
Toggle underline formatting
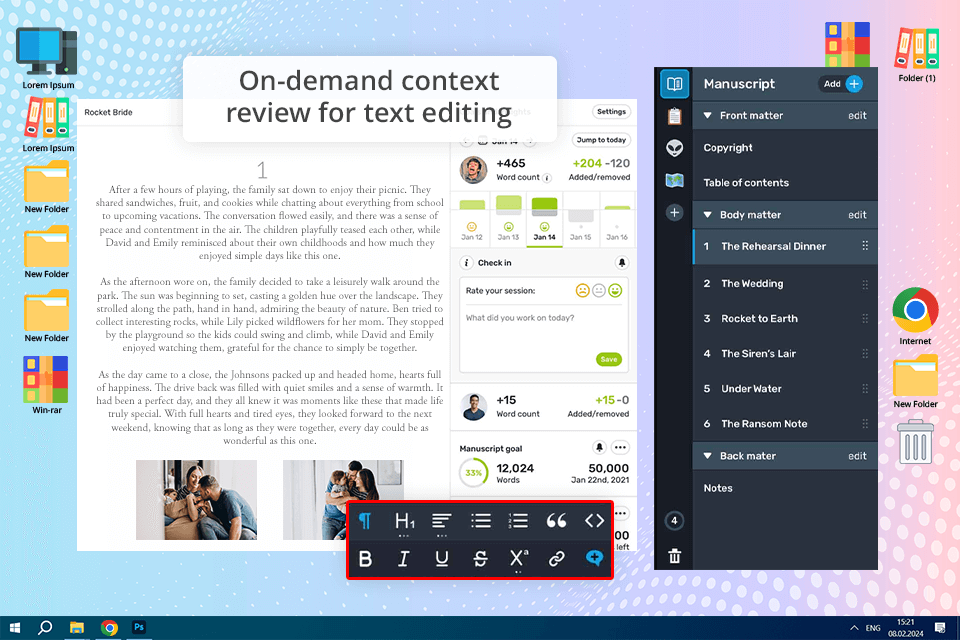tap(441, 559)
